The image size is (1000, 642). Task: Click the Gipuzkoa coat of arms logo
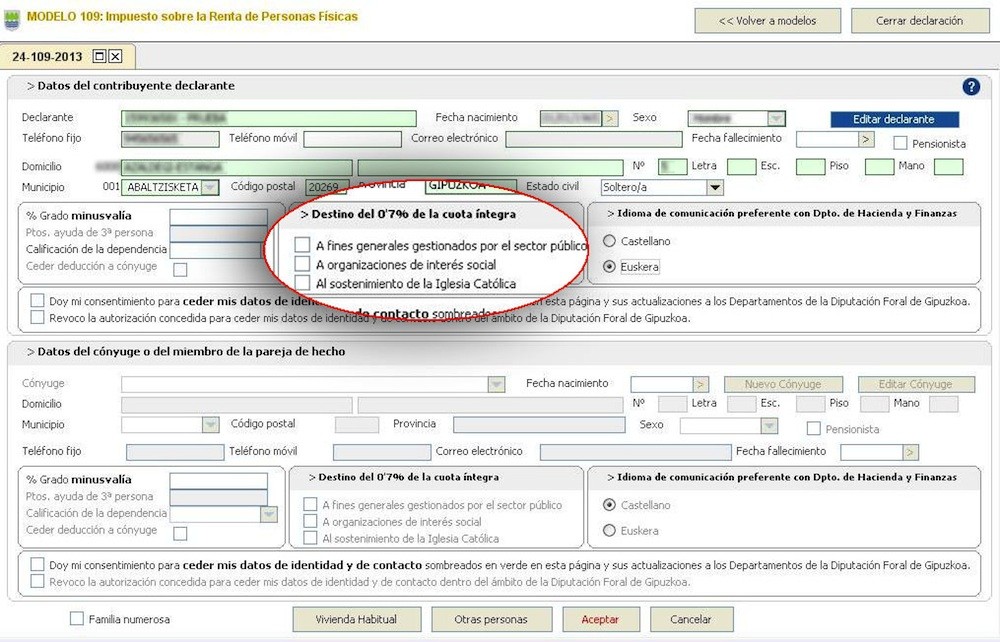[x=12, y=19]
